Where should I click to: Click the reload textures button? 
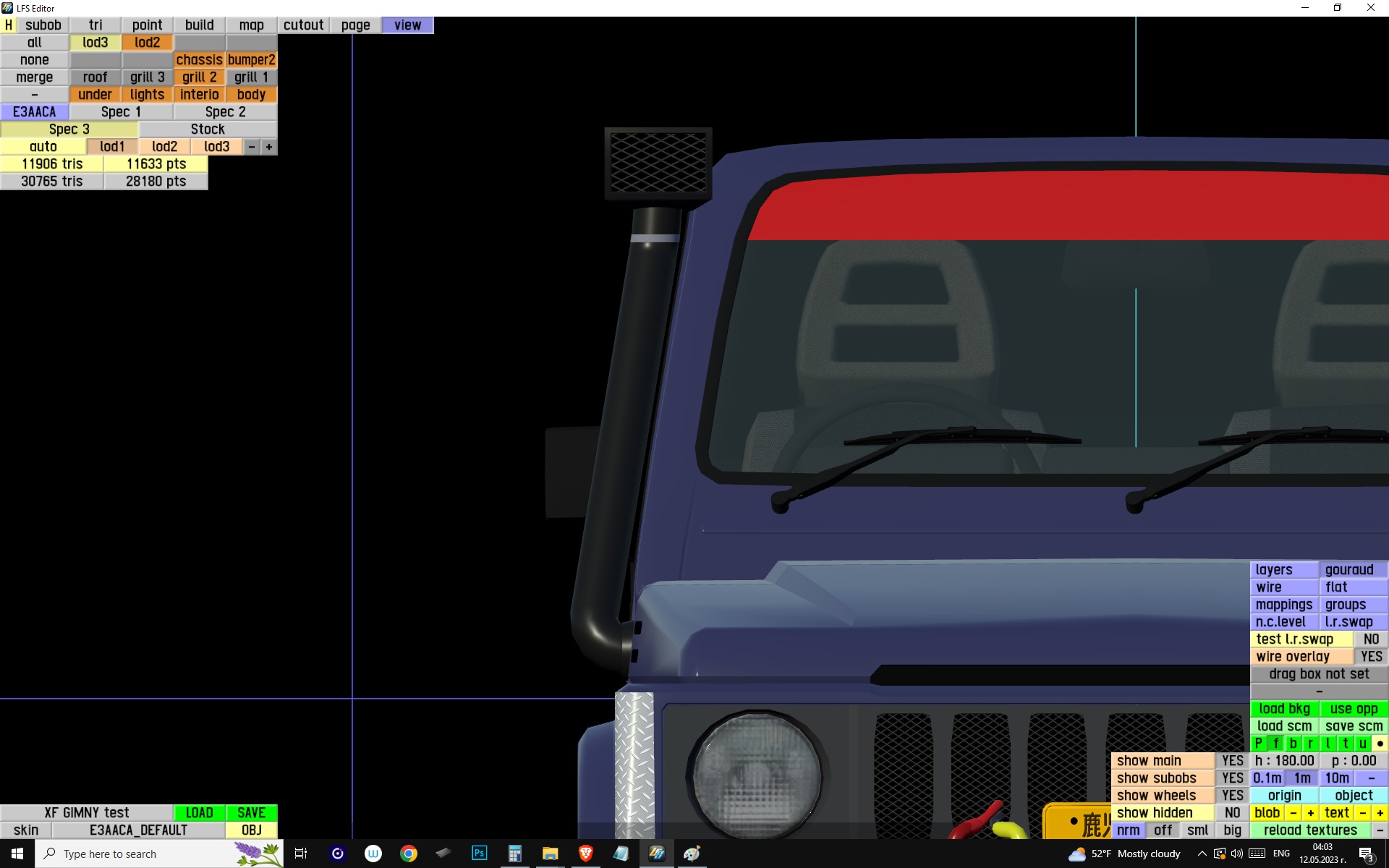coord(1310,830)
